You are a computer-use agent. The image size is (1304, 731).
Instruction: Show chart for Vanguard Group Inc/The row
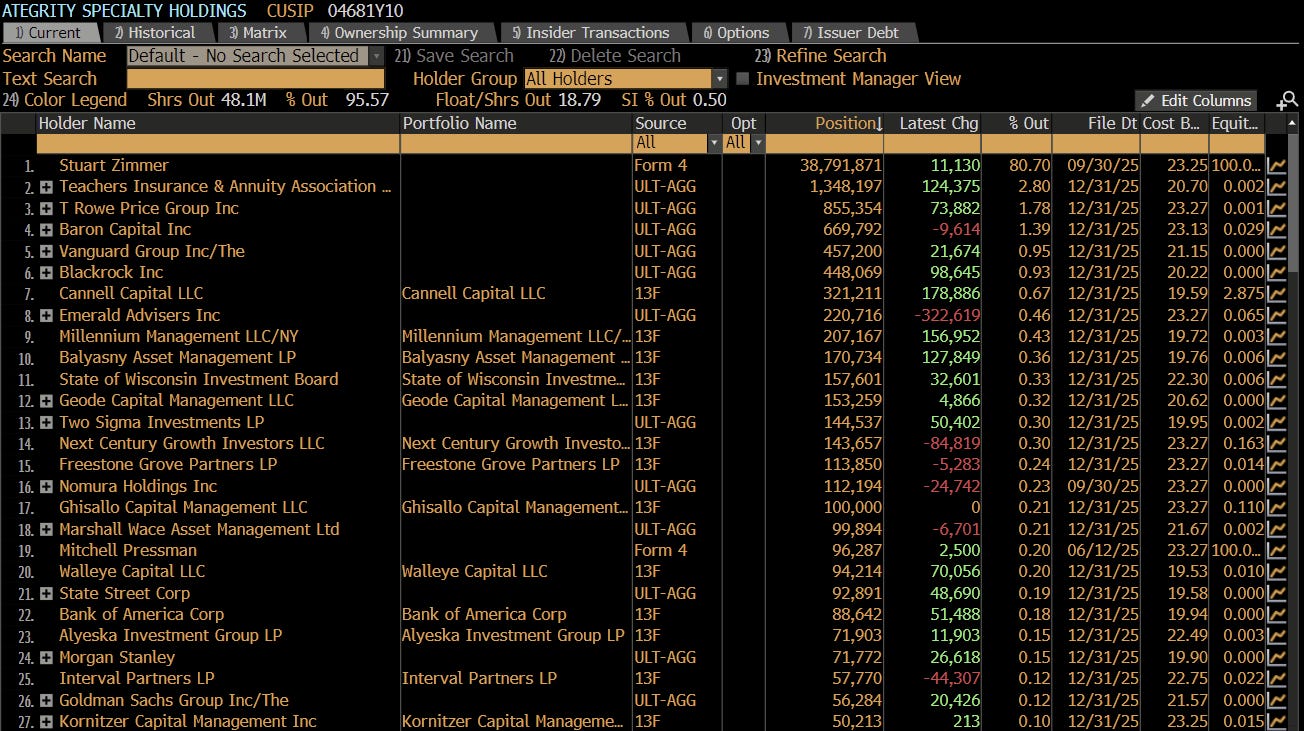click(x=1277, y=252)
